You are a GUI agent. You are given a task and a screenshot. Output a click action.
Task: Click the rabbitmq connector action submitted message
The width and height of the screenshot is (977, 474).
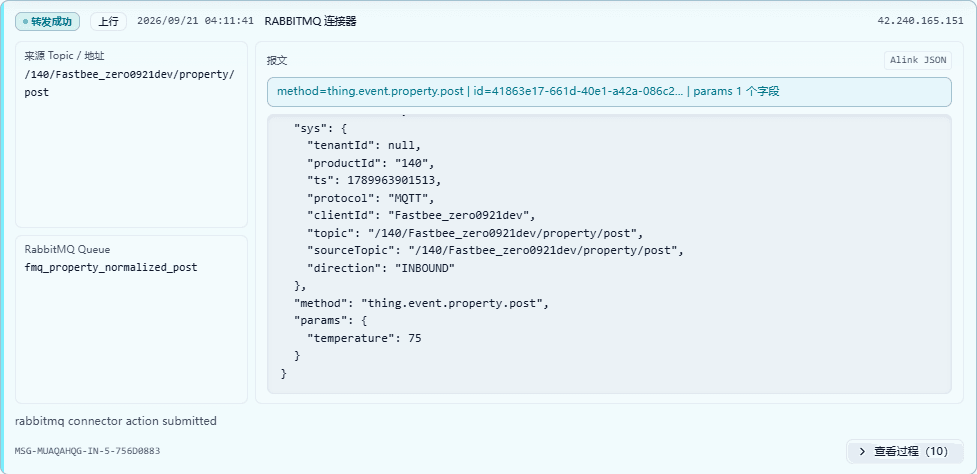116,421
